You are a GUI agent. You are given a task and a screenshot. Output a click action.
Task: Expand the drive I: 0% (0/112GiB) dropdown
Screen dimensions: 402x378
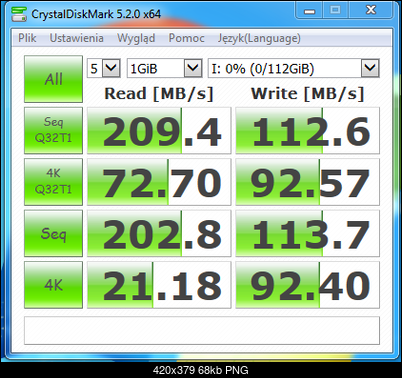(370, 68)
